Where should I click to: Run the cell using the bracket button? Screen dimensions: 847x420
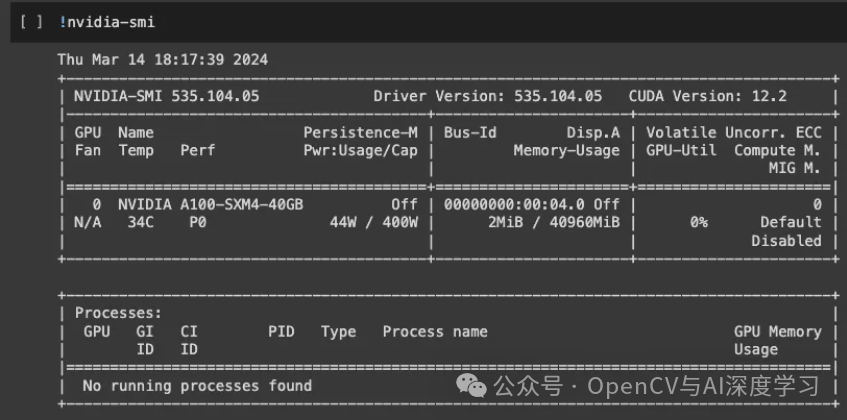[31, 22]
